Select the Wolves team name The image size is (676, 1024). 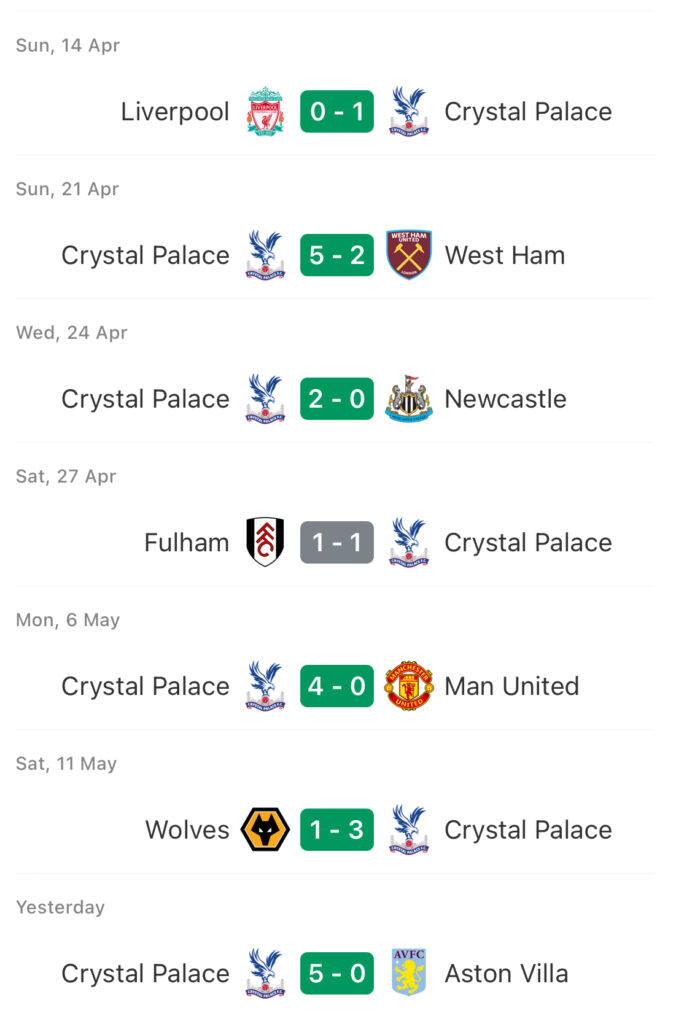click(187, 830)
